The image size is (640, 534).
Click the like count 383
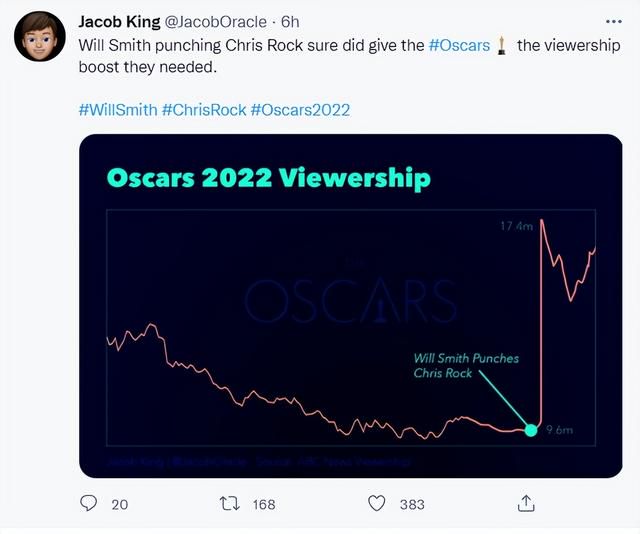[x=412, y=505]
